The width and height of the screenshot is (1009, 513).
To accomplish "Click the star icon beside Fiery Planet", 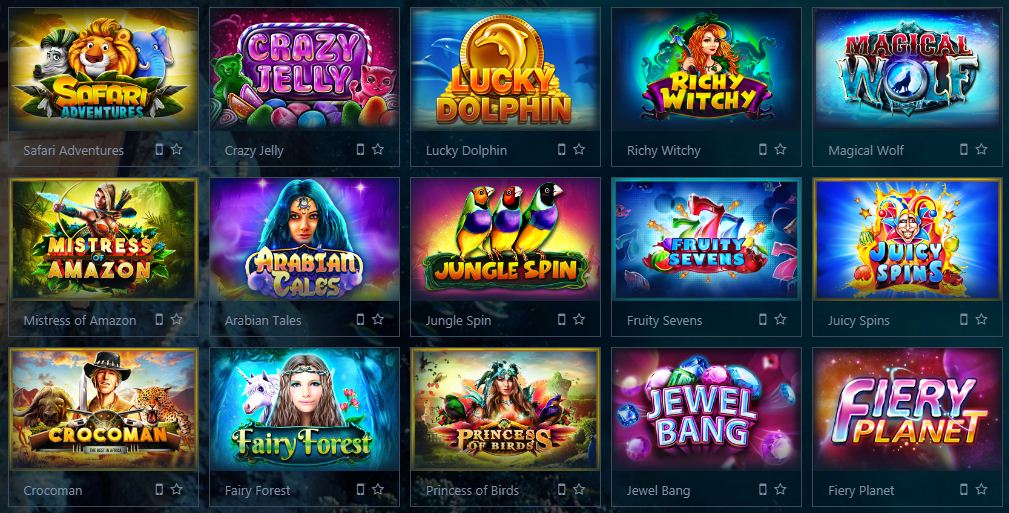I will pos(981,489).
